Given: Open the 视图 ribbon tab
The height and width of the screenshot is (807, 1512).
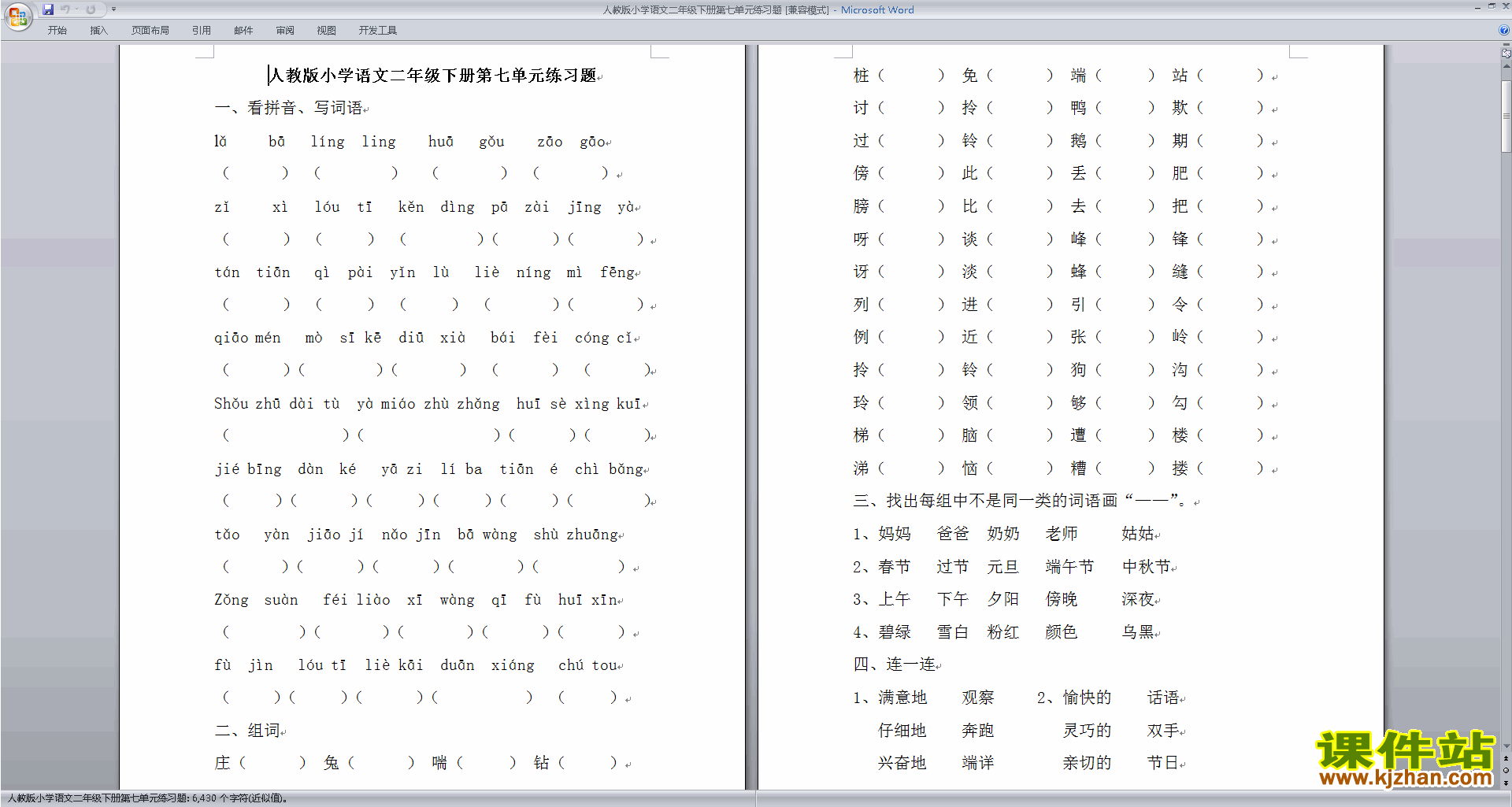Looking at the screenshot, I should click(326, 30).
